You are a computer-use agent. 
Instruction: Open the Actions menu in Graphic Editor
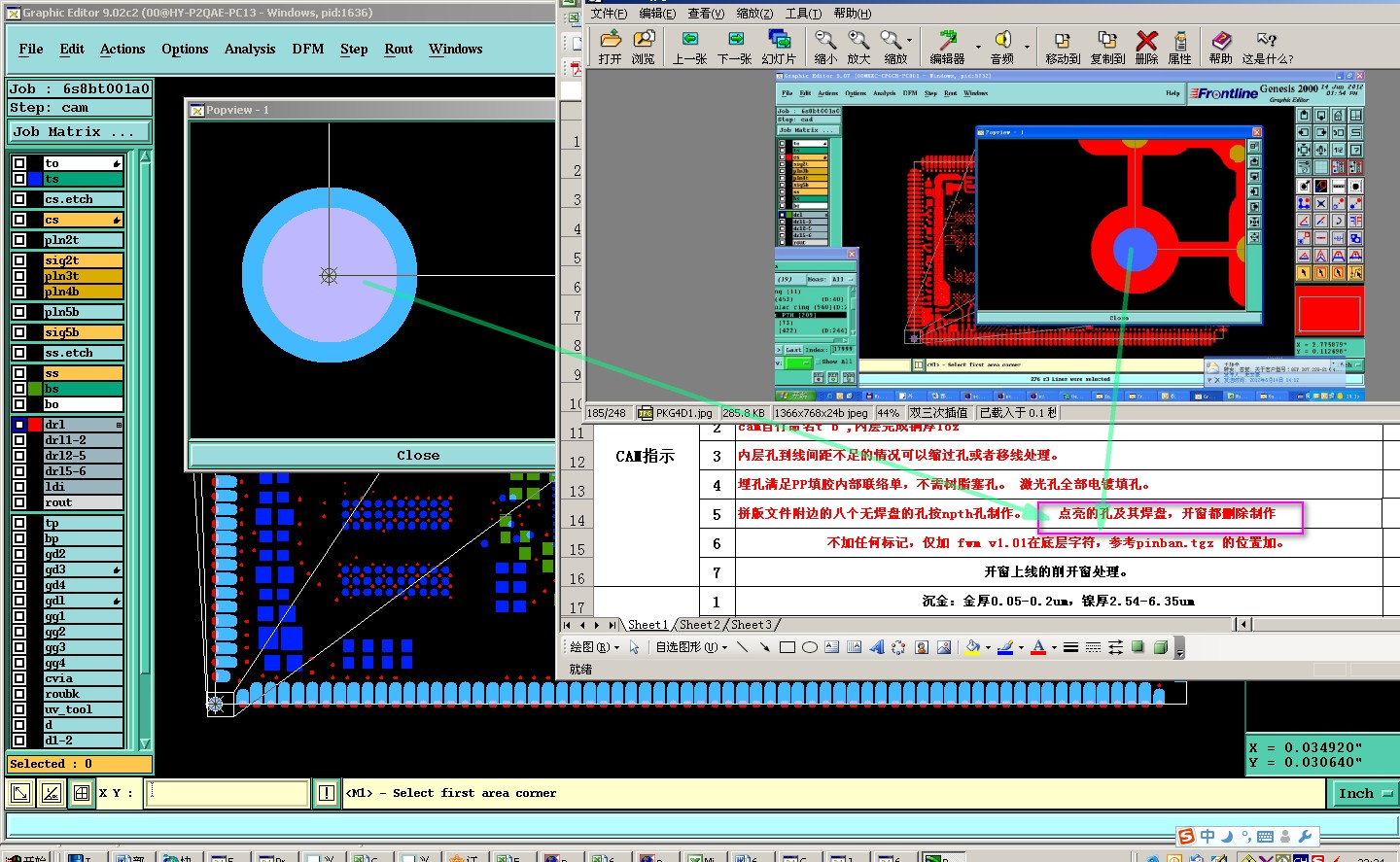(x=122, y=49)
